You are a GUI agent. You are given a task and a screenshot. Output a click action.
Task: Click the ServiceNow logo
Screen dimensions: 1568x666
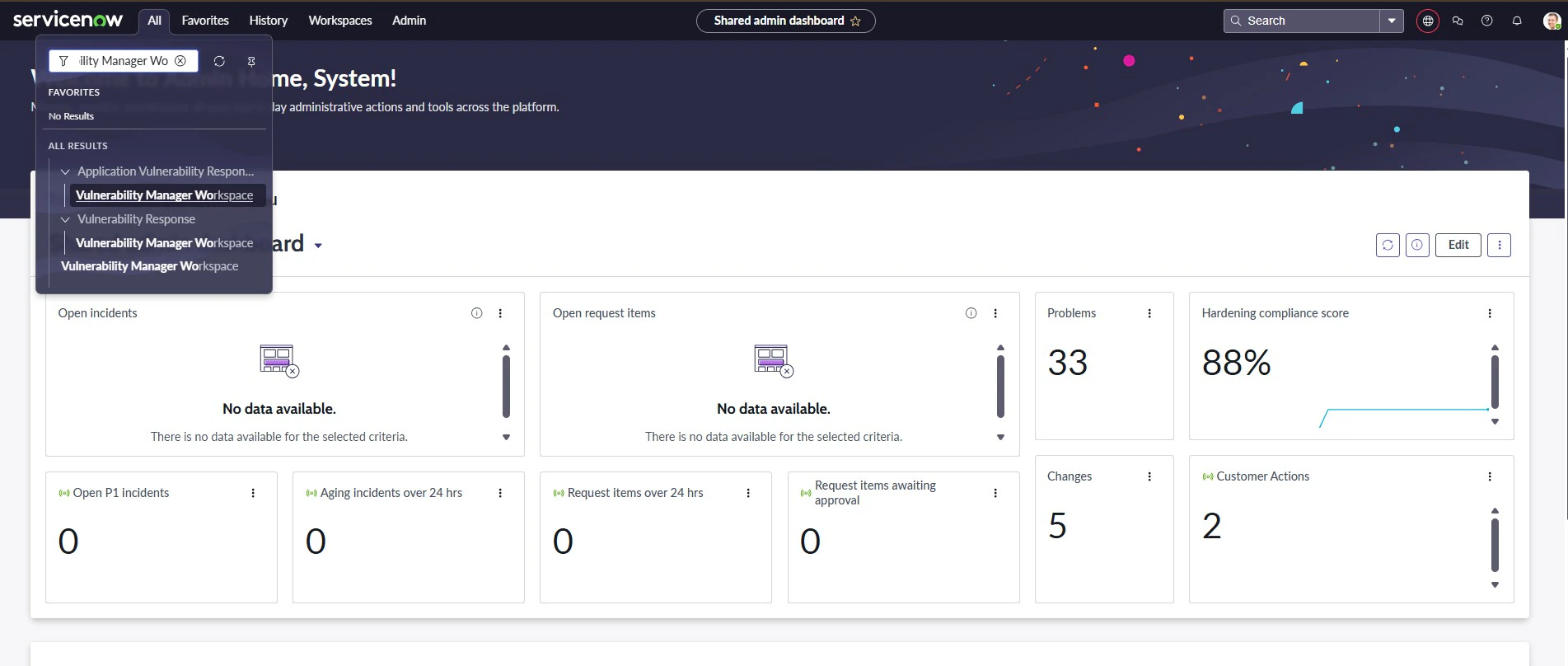(68, 20)
